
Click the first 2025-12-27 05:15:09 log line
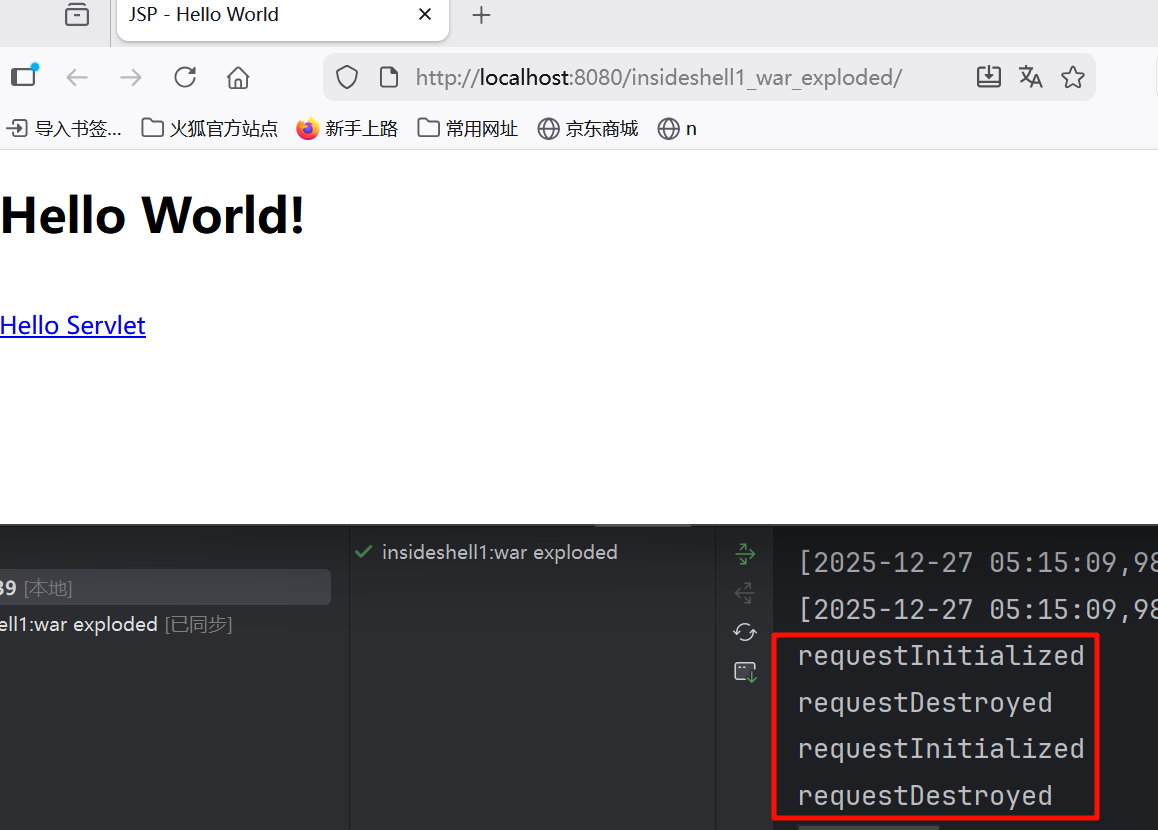click(x=978, y=563)
